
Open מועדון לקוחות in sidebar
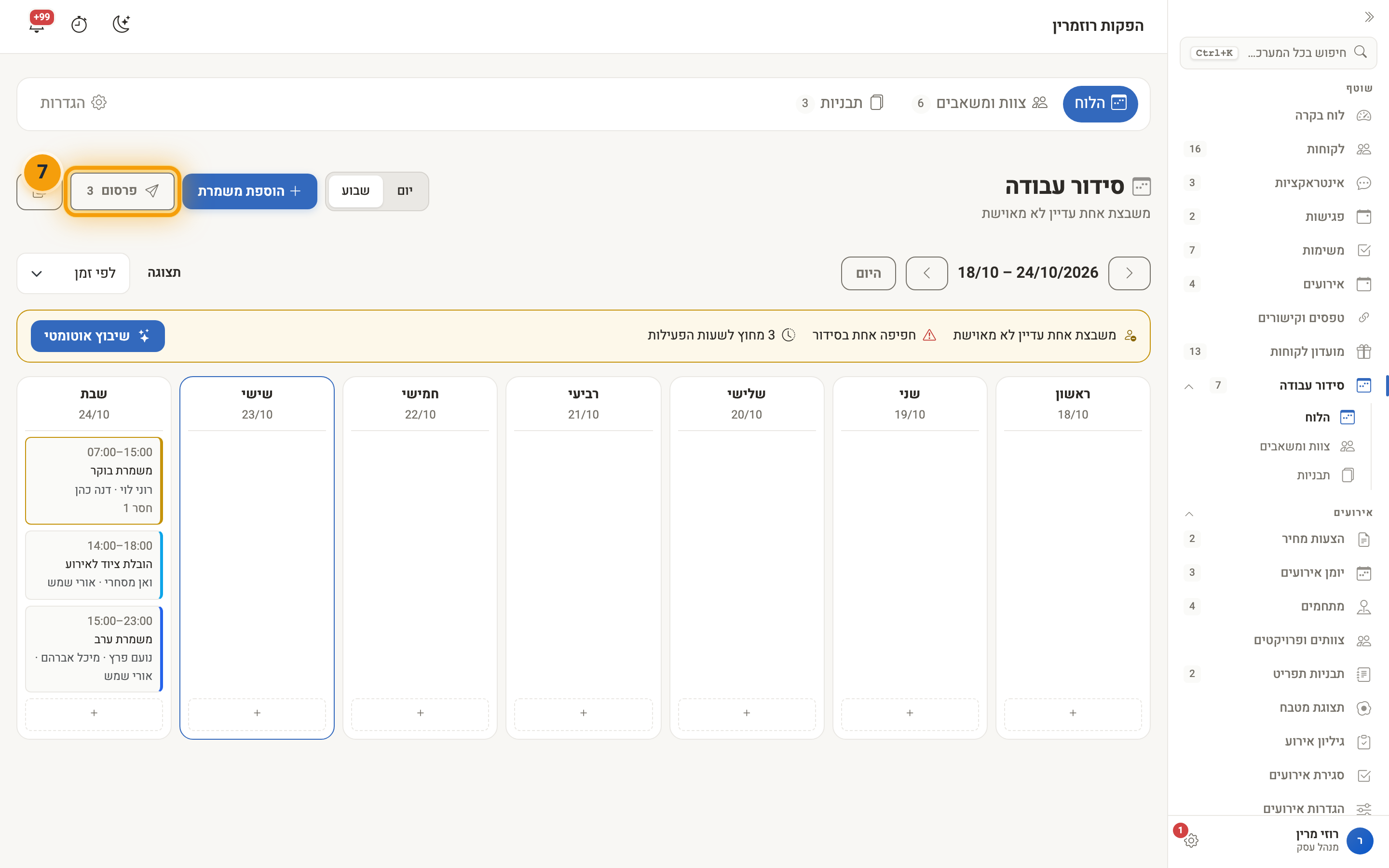1278,352
